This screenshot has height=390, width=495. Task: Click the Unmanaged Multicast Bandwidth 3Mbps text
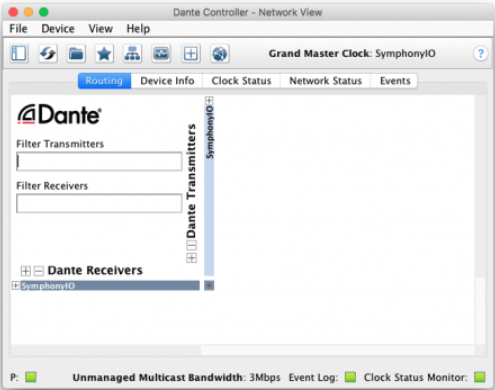176,377
